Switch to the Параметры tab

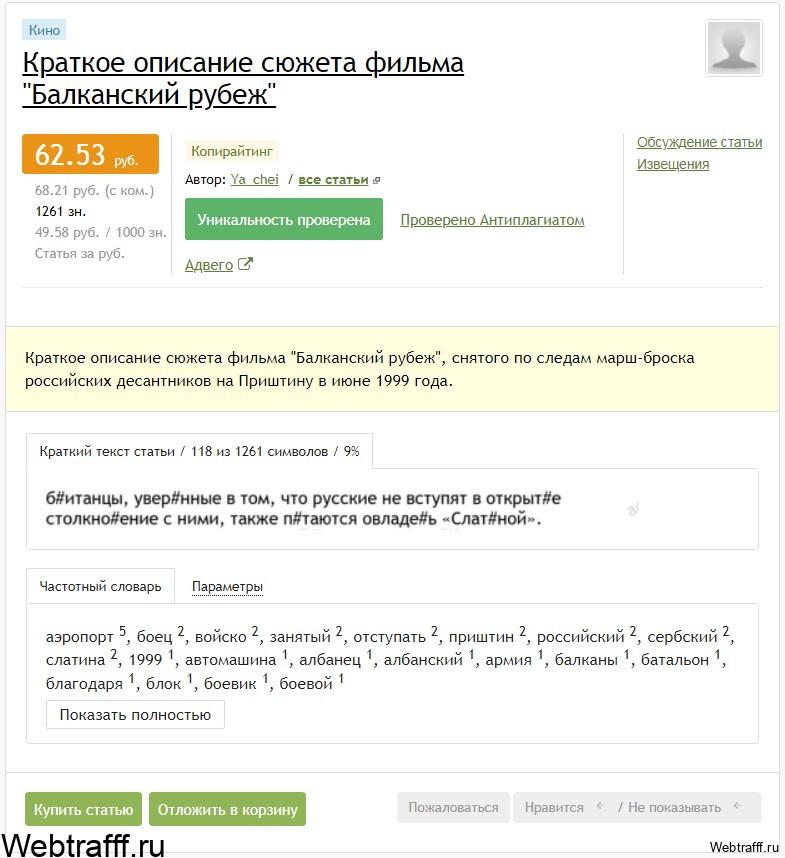pos(227,587)
